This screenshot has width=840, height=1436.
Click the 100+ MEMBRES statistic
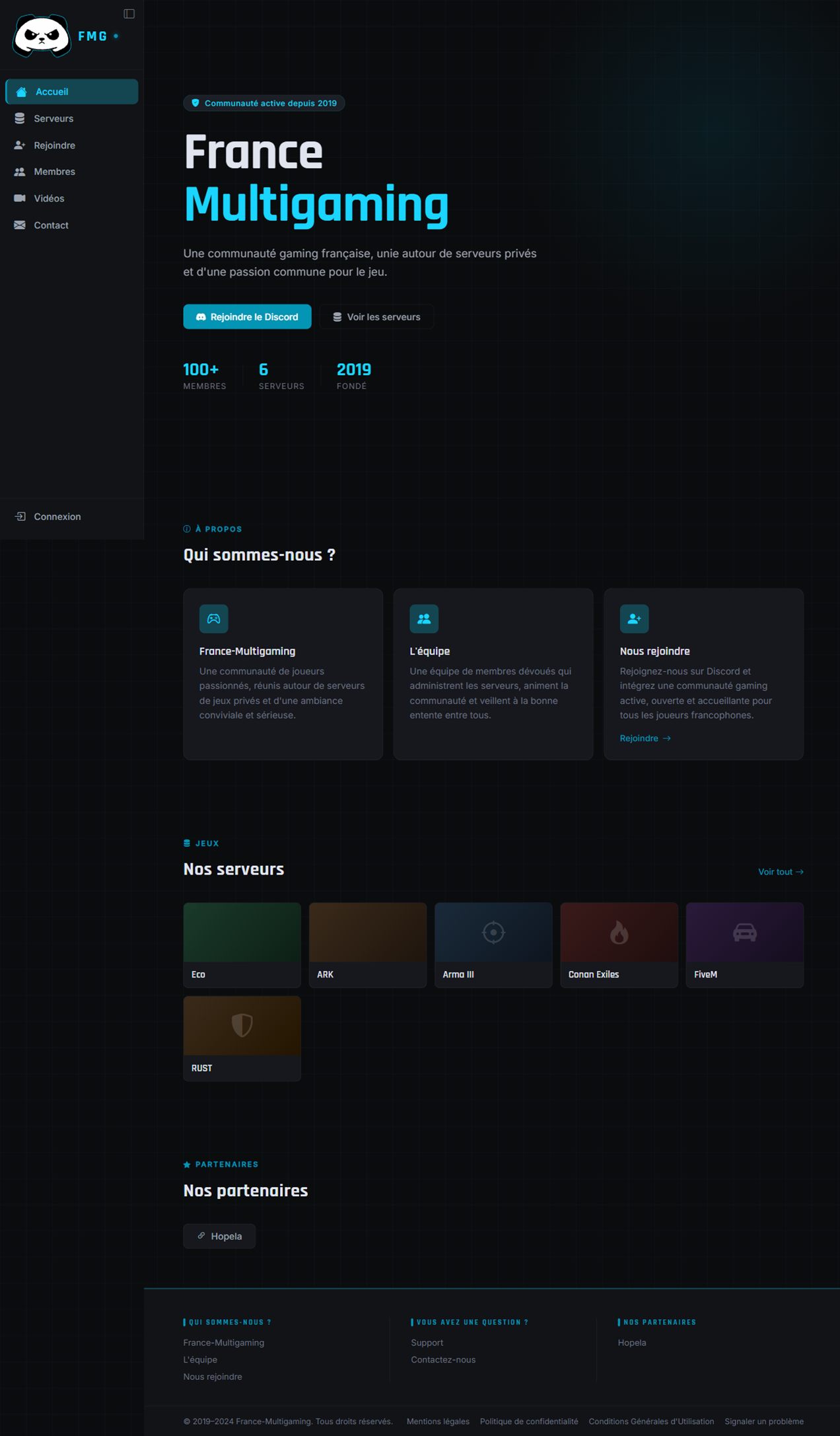pos(205,376)
